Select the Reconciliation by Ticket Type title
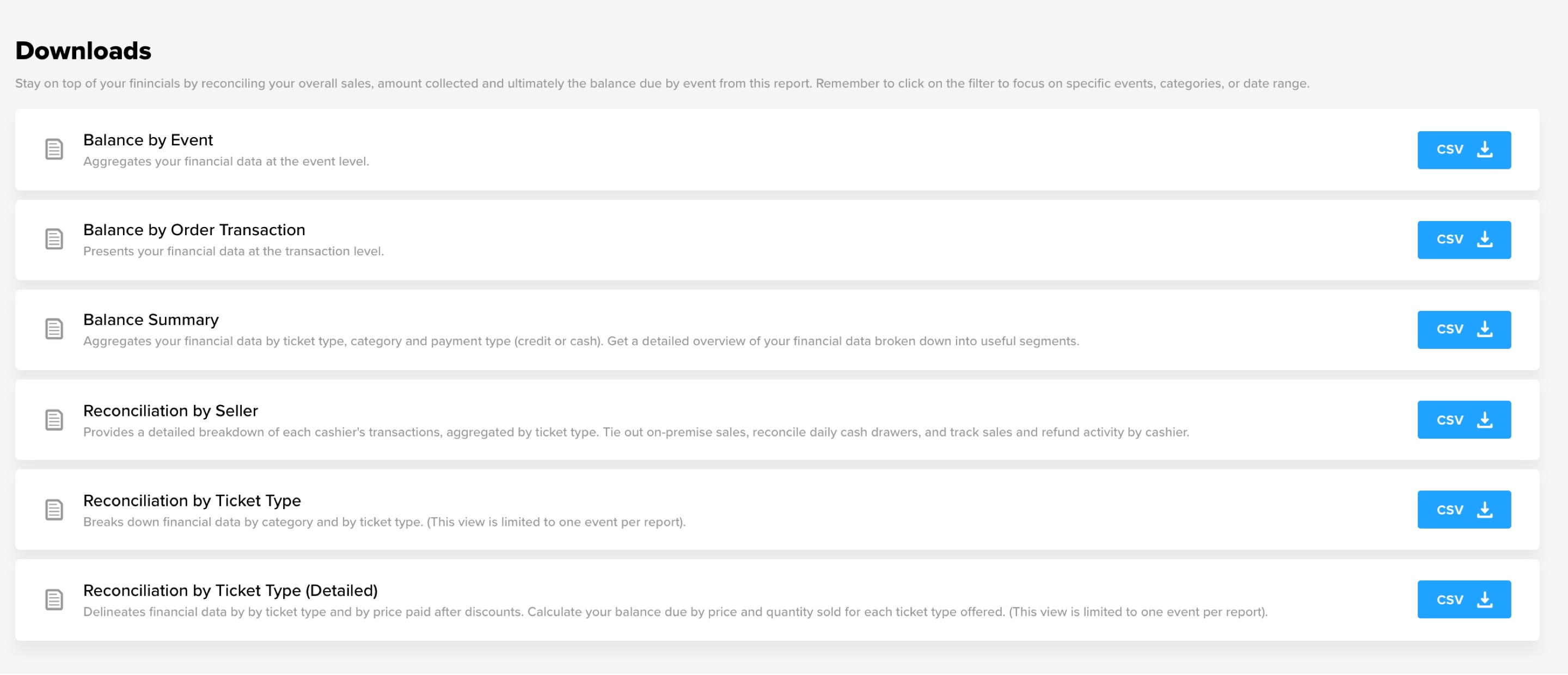Image resolution: width=1568 pixels, height=675 pixels. tap(192, 501)
